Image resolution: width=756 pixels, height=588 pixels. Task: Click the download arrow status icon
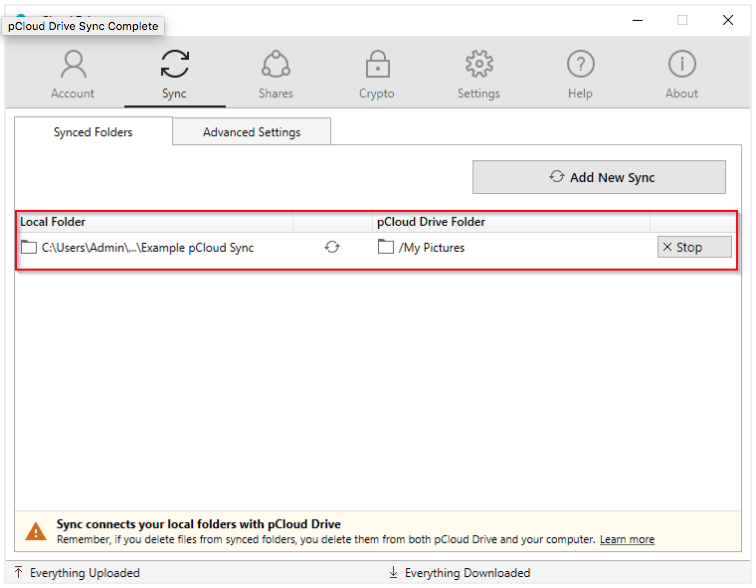393,573
